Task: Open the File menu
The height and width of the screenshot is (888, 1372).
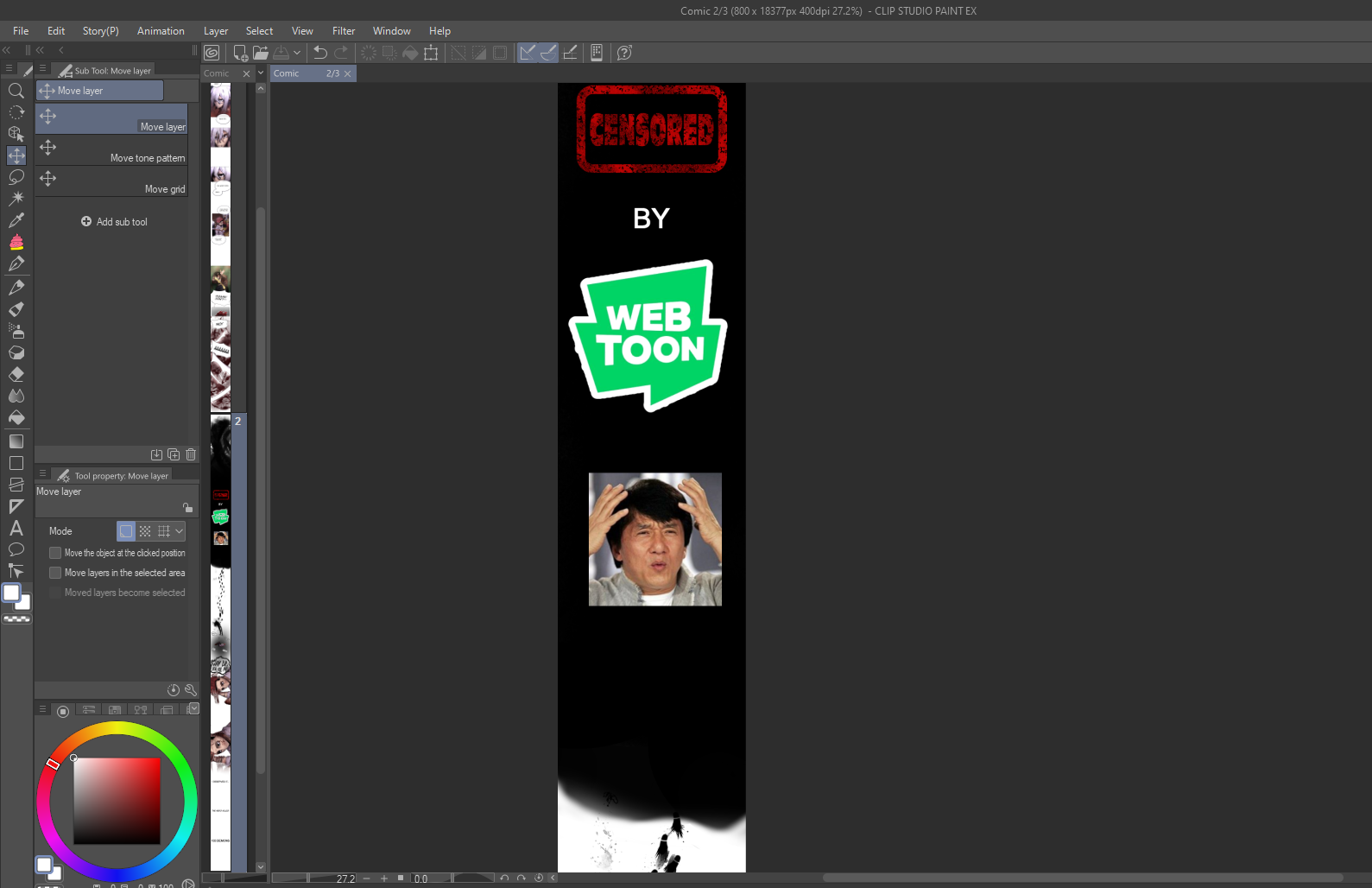Action: tap(21, 31)
